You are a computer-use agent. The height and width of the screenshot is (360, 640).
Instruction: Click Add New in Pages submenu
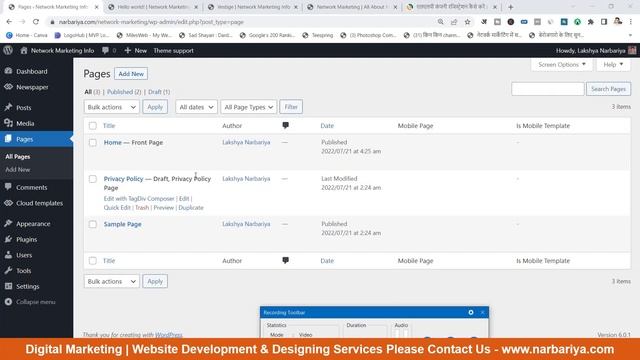[18, 169]
